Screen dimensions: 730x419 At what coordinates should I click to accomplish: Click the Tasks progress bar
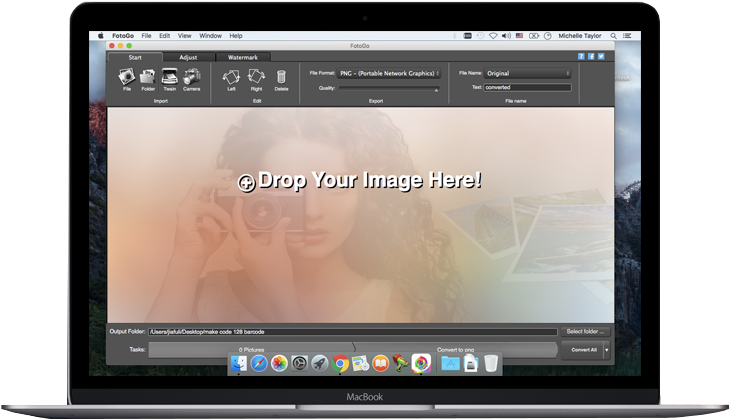353,350
